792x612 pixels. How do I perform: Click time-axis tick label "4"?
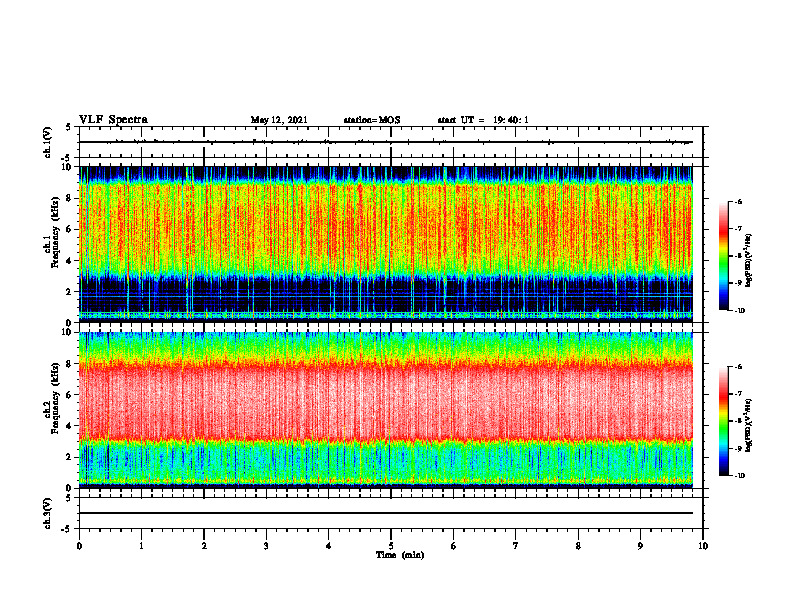329,546
